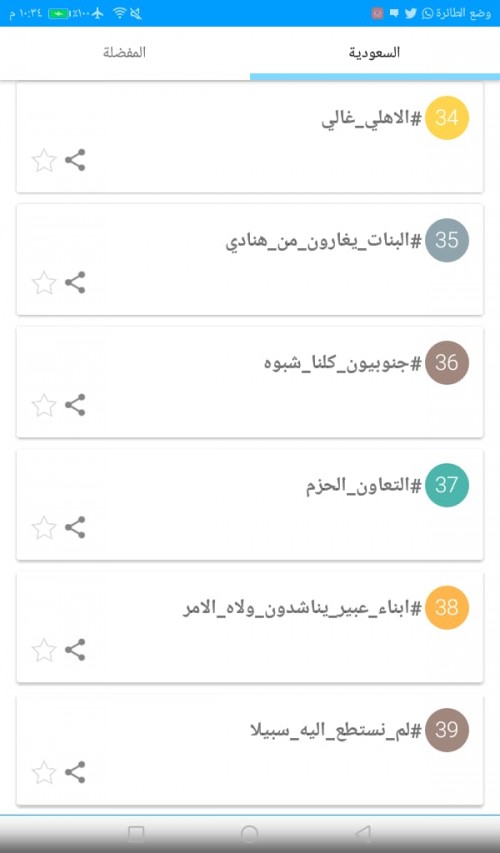This screenshot has height=853, width=500.
Task: Share hashtag ranked 37
Action: pos(75,527)
